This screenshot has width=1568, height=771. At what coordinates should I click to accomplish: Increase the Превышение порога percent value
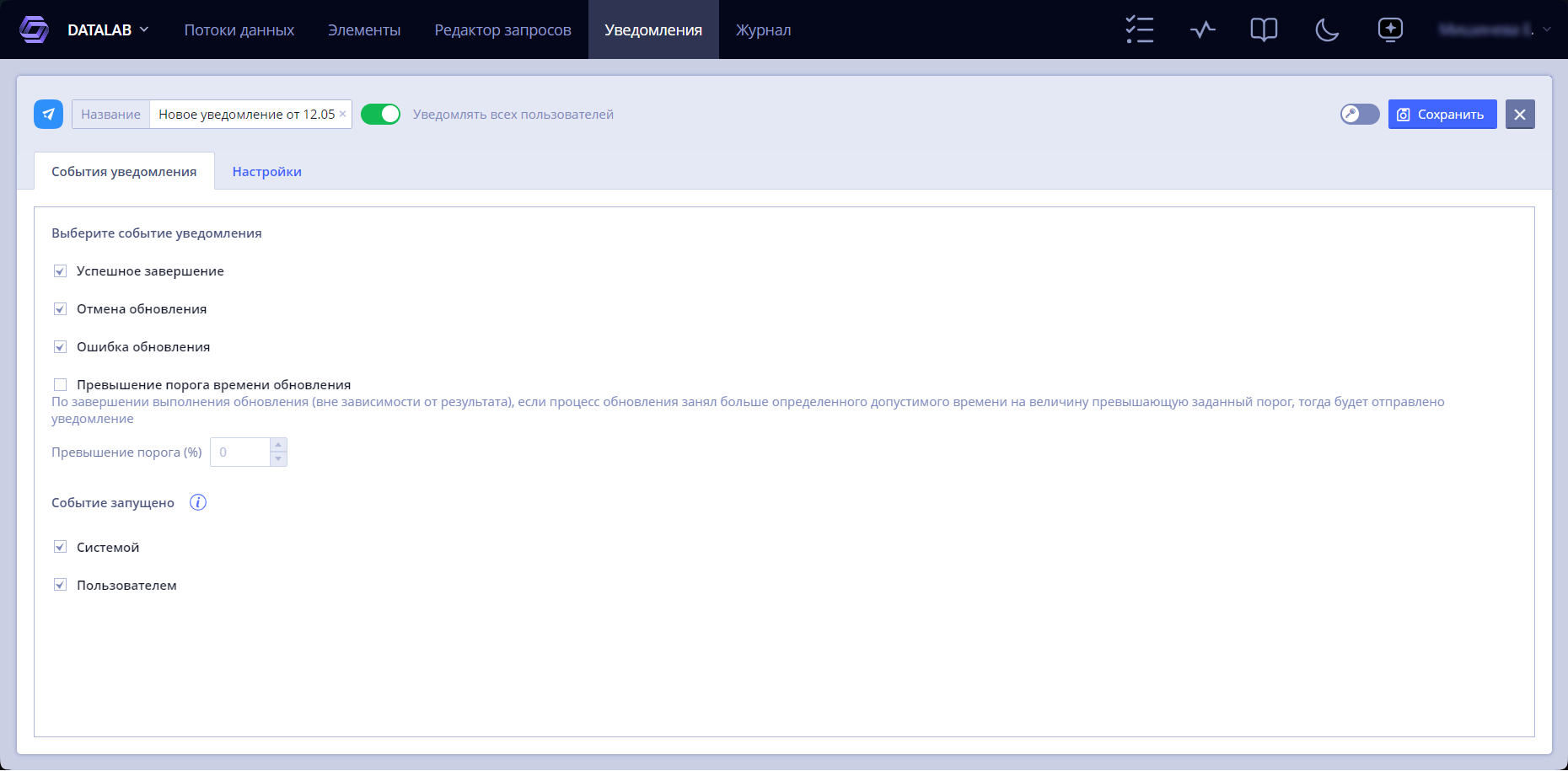[x=278, y=445]
